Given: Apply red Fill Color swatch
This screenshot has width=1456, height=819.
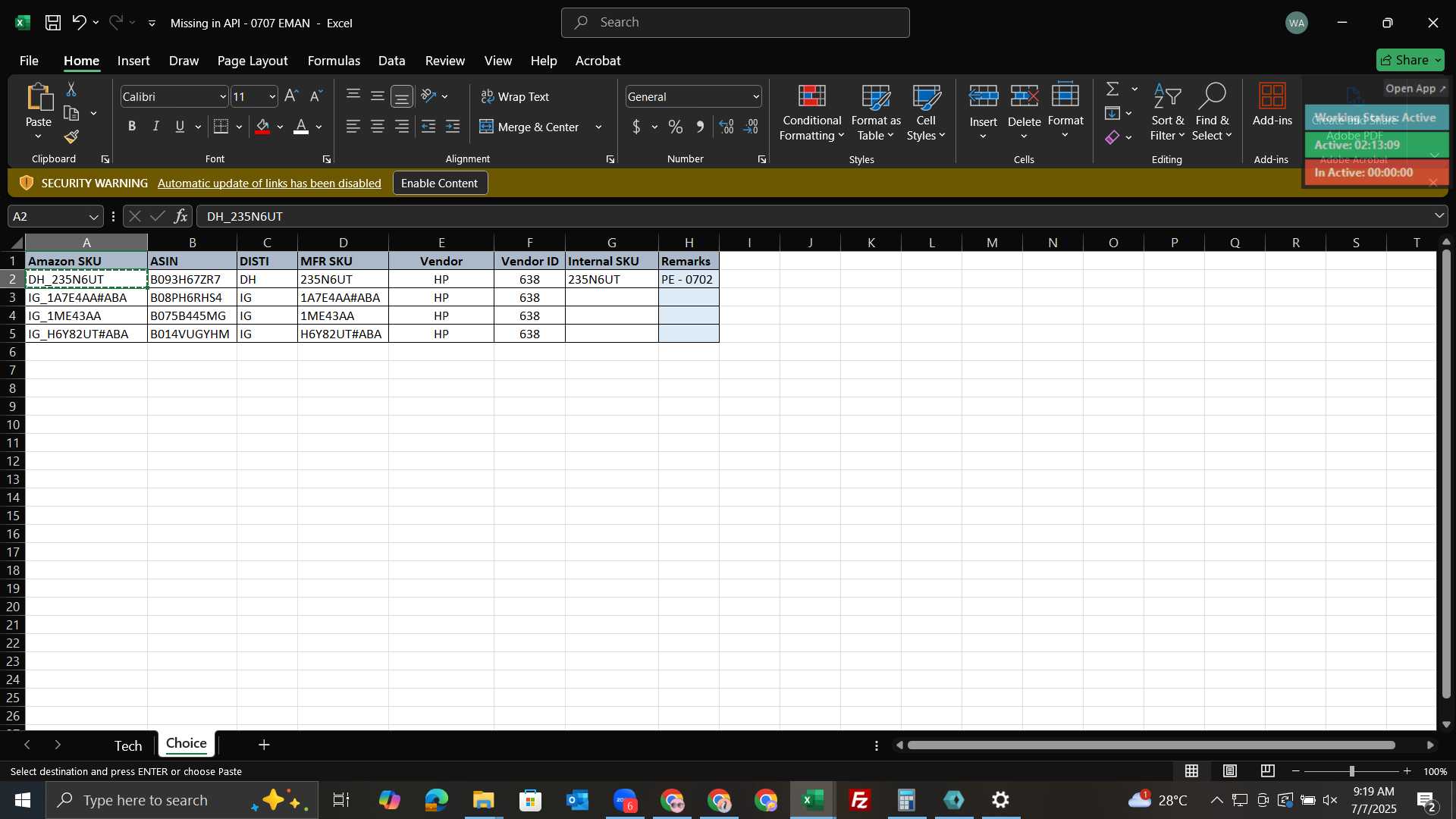Looking at the screenshot, I should tap(262, 127).
